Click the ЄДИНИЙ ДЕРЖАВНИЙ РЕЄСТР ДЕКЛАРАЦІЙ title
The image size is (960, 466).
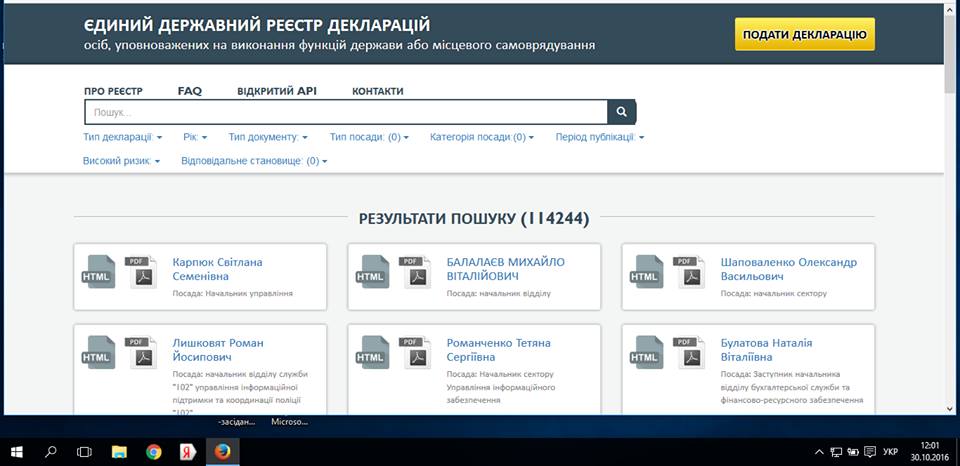257,25
